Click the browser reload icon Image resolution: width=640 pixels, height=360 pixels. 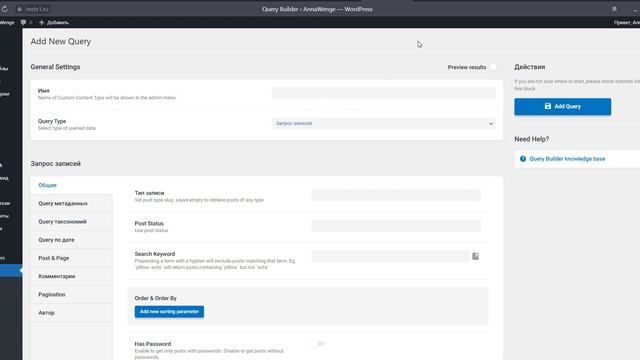click(x=4, y=9)
